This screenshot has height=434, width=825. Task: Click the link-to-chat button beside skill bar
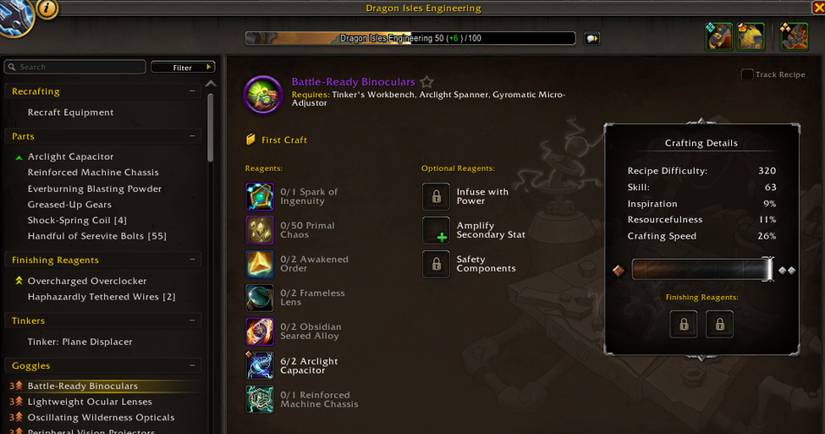point(592,38)
